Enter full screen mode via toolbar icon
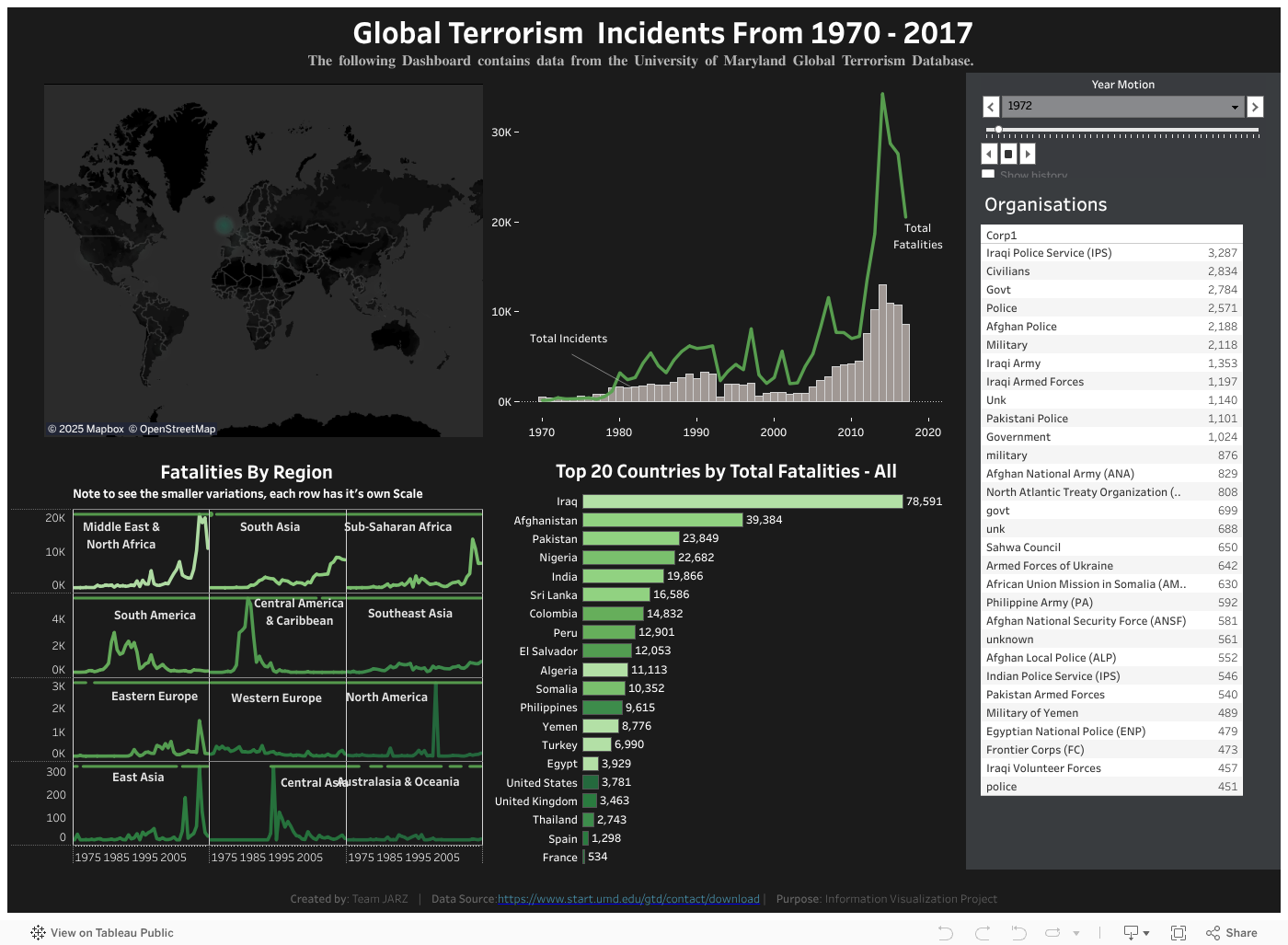The width and height of the screenshot is (1288, 945). (x=1179, y=933)
